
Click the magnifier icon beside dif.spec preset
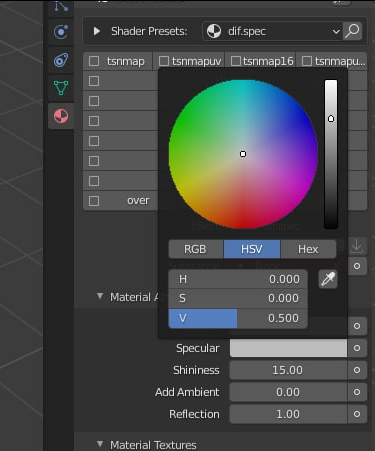352,31
